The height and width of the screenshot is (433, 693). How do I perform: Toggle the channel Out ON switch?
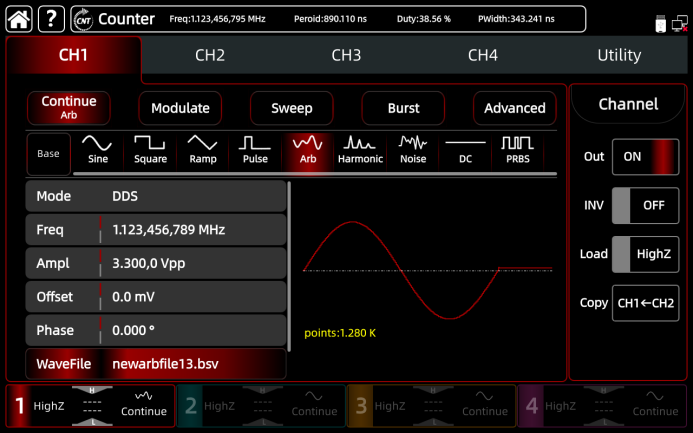click(x=645, y=157)
